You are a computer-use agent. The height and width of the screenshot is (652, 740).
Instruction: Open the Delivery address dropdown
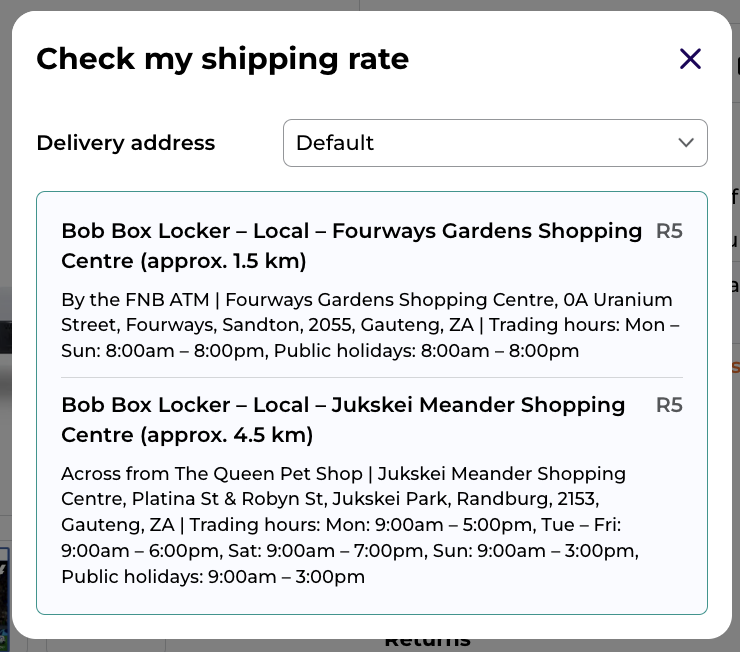pyautogui.click(x=495, y=143)
